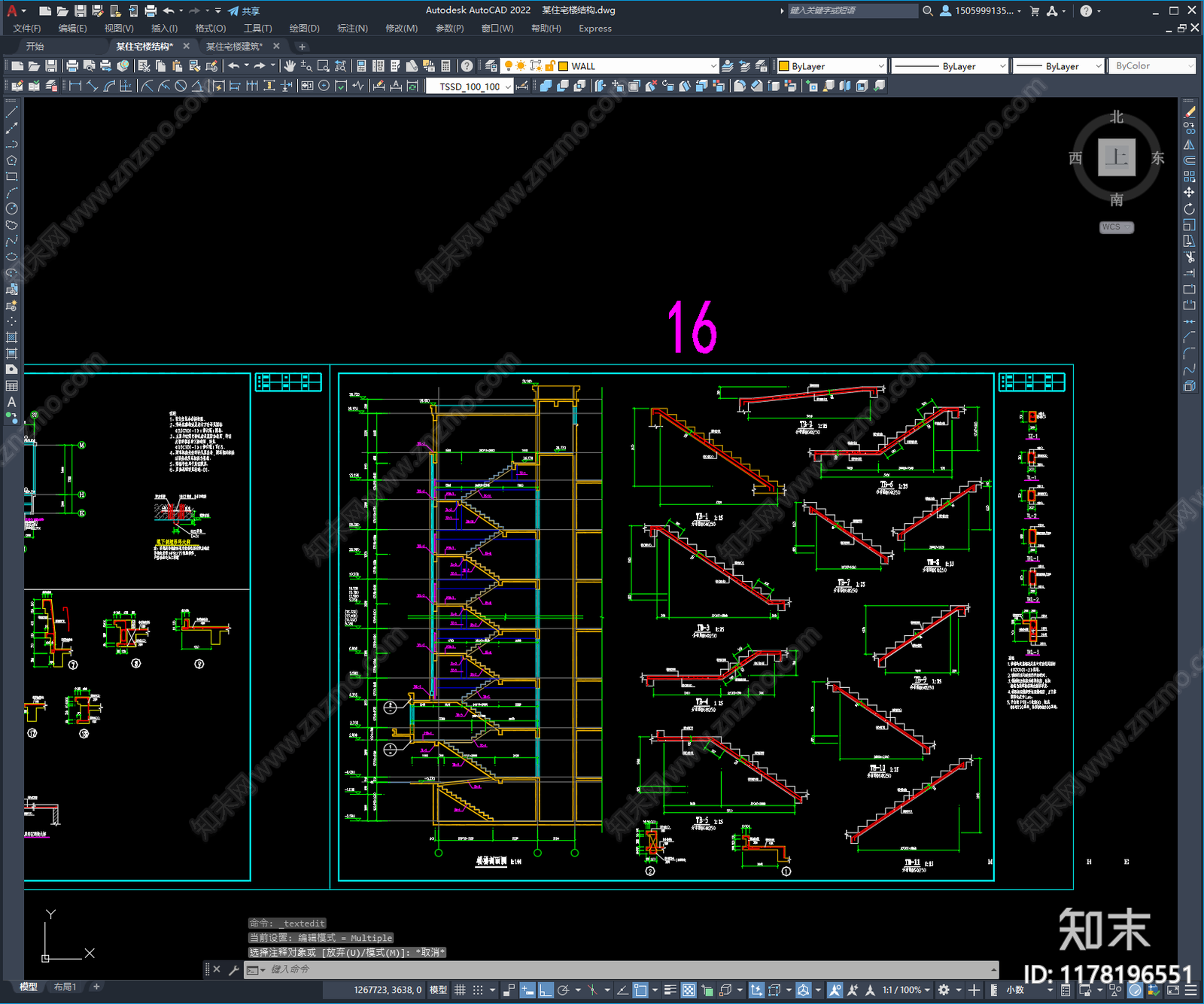Click the 模型 model space button in status bar
The image size is (1204, 1004).
[438, 990]
